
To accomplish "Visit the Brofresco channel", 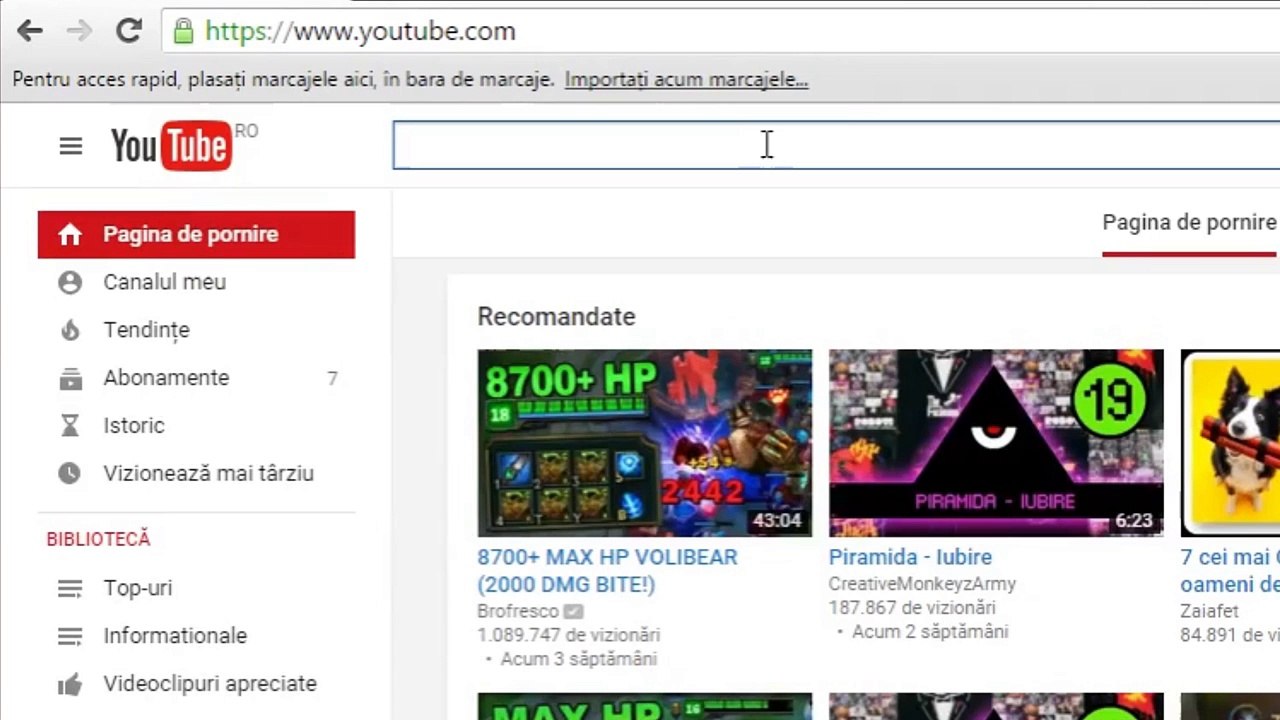I will tap(518, 611).
